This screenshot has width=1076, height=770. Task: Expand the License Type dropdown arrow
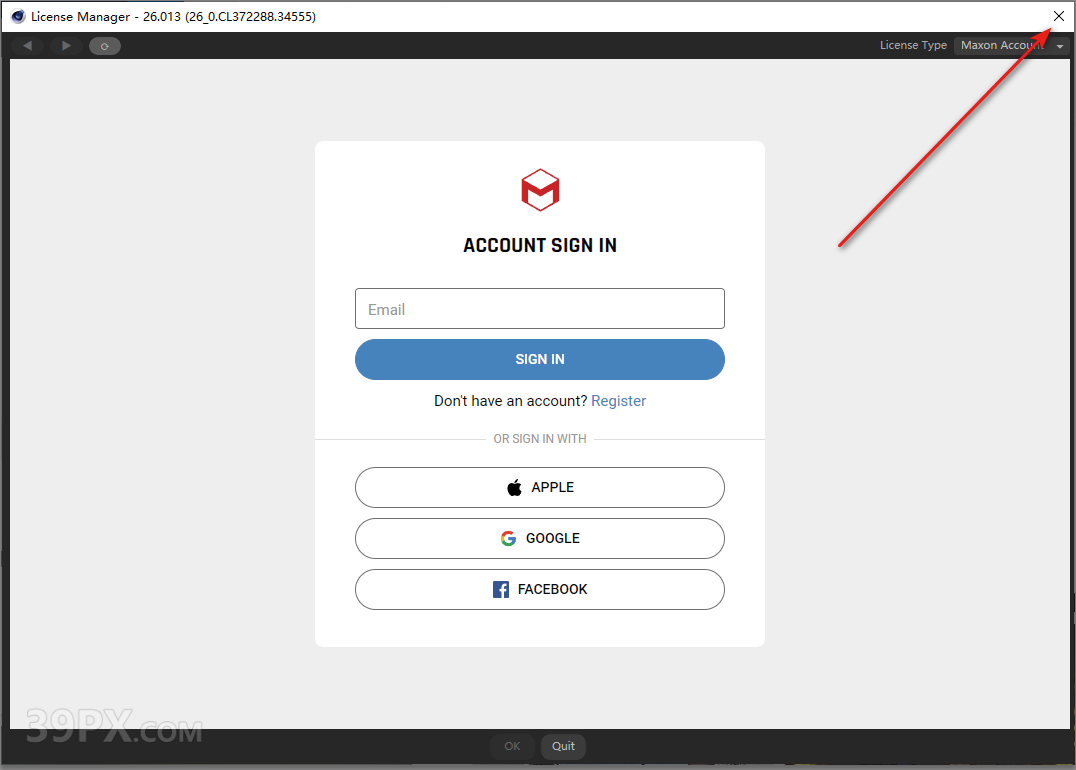[1060, 47]
